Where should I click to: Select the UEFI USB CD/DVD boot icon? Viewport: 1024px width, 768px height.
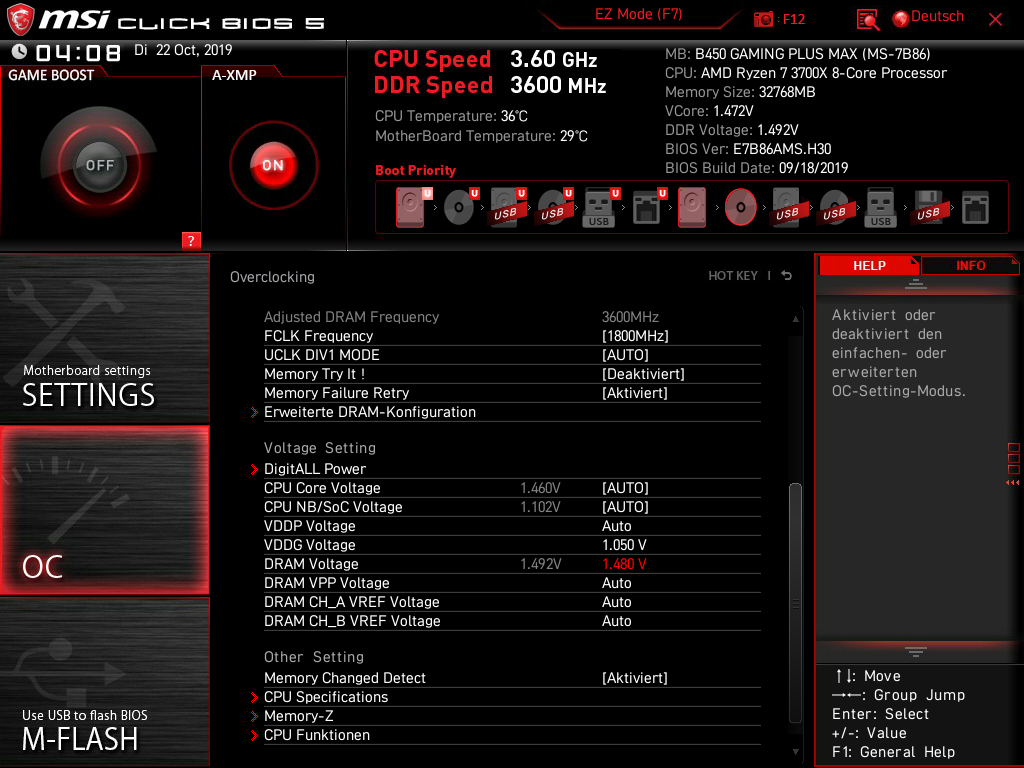coord(554,207)
